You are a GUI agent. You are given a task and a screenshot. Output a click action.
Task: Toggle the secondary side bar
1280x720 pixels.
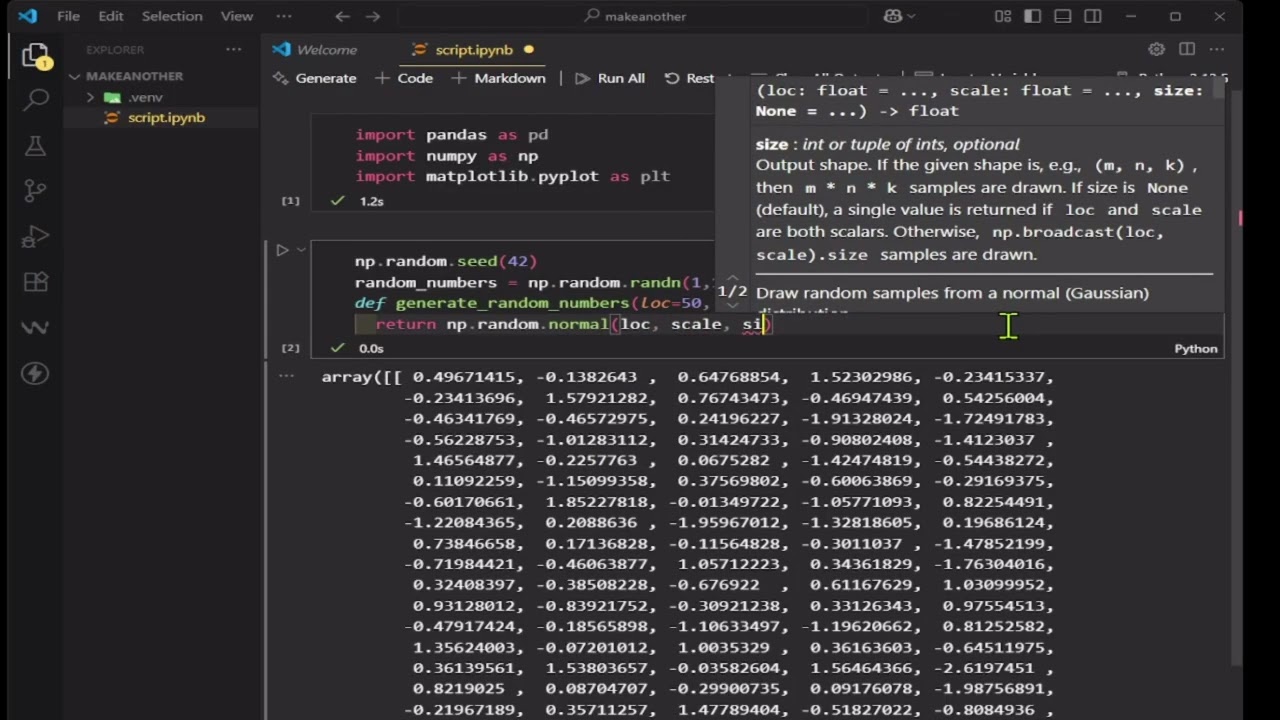click(1093, 16)
